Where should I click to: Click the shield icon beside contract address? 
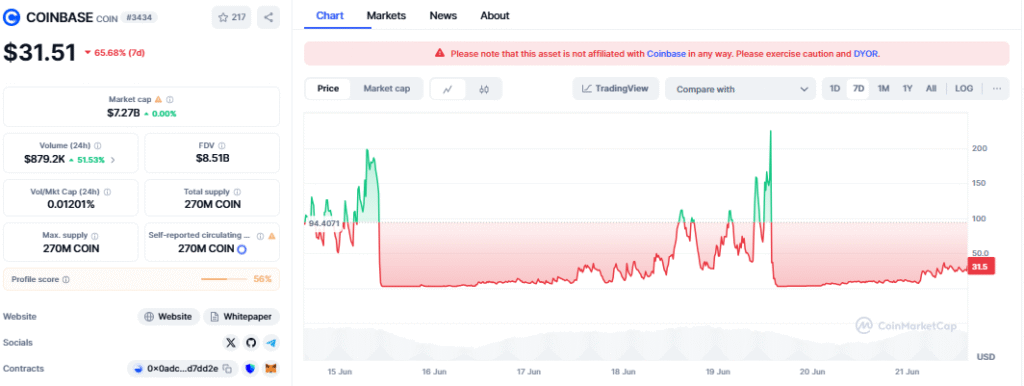[x=251, y=368]
